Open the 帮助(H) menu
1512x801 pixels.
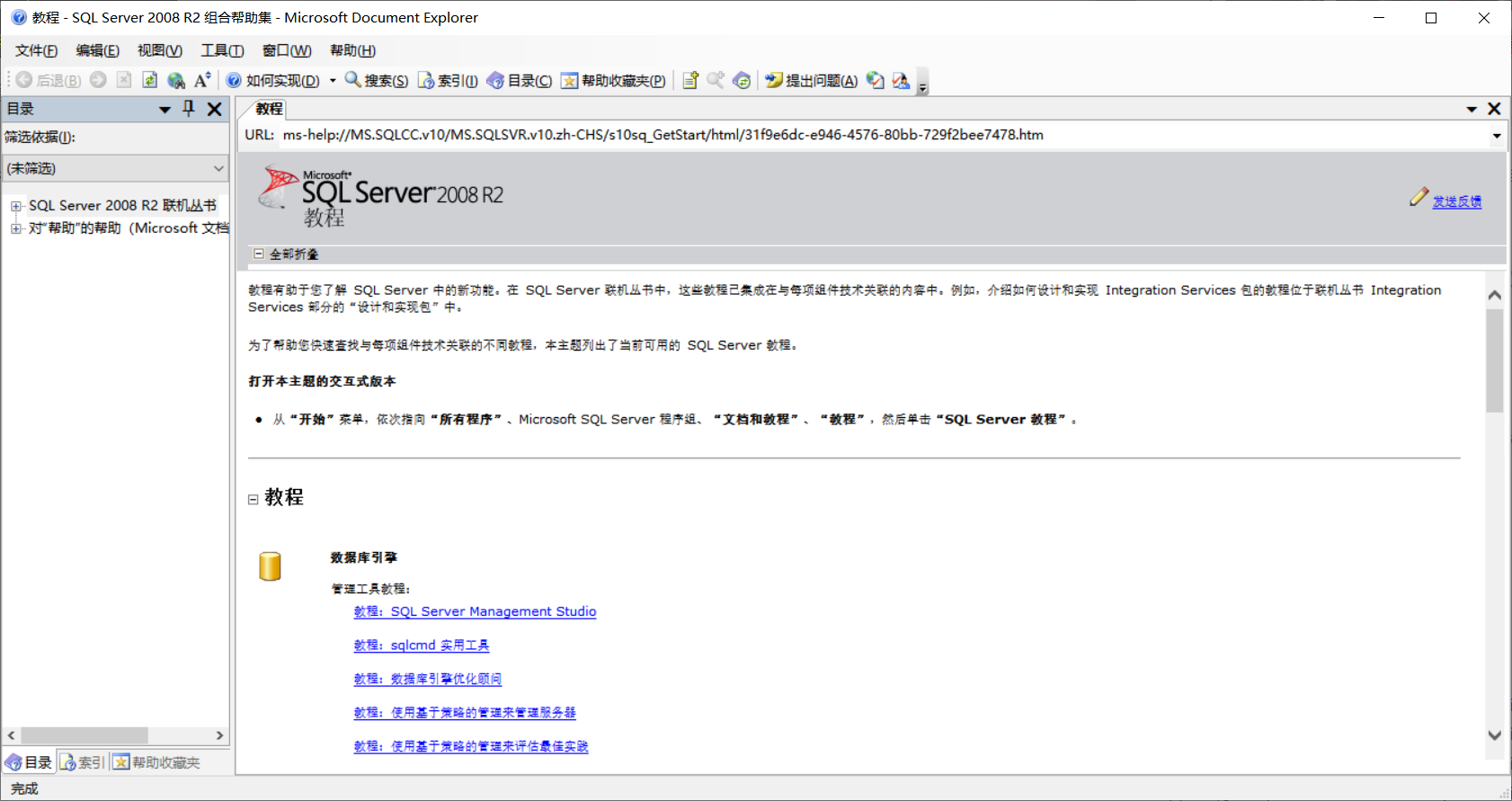click(x=352, y=50)
